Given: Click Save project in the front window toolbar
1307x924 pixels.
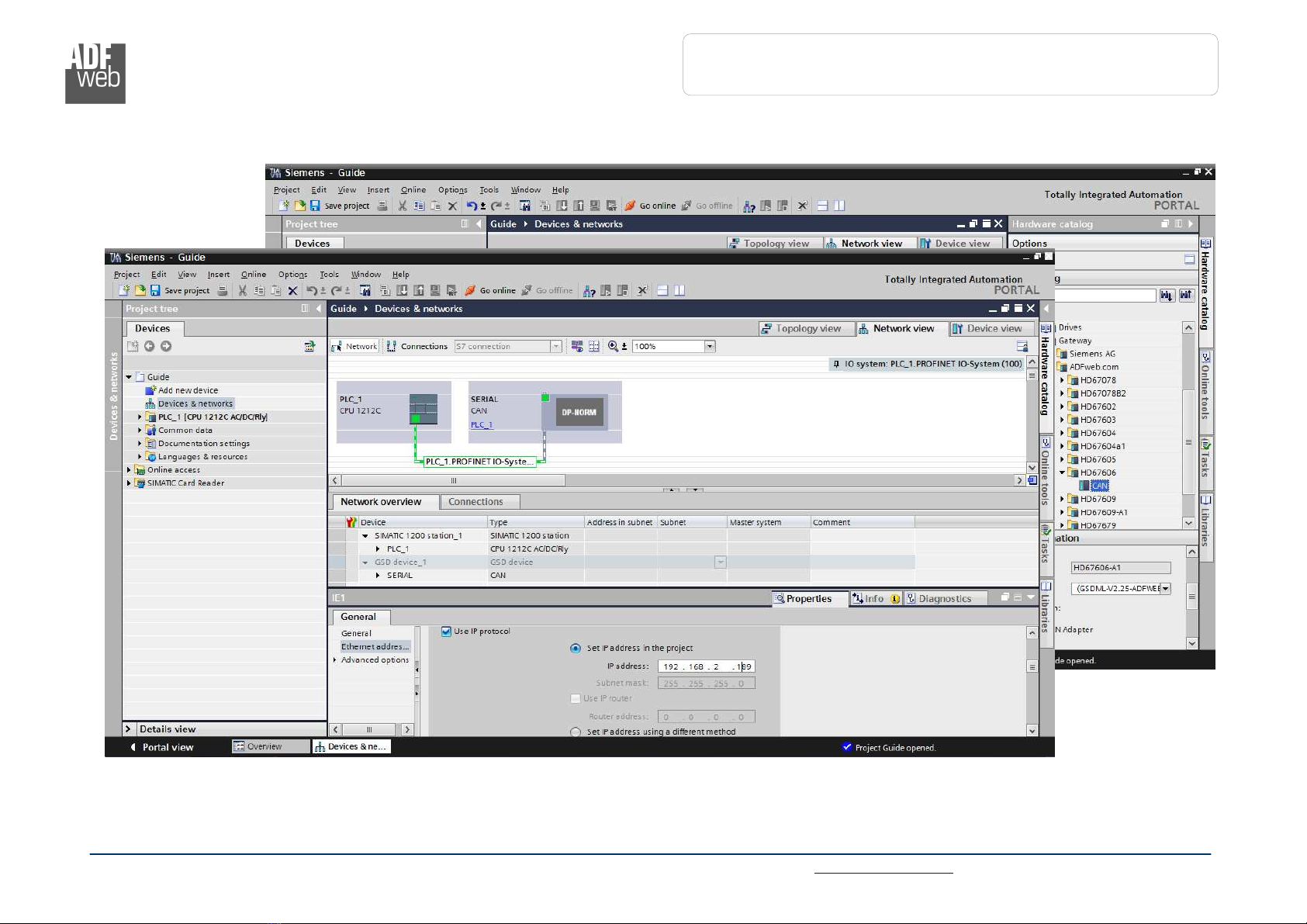Looking at the screenshot, I should click(180, 291).
